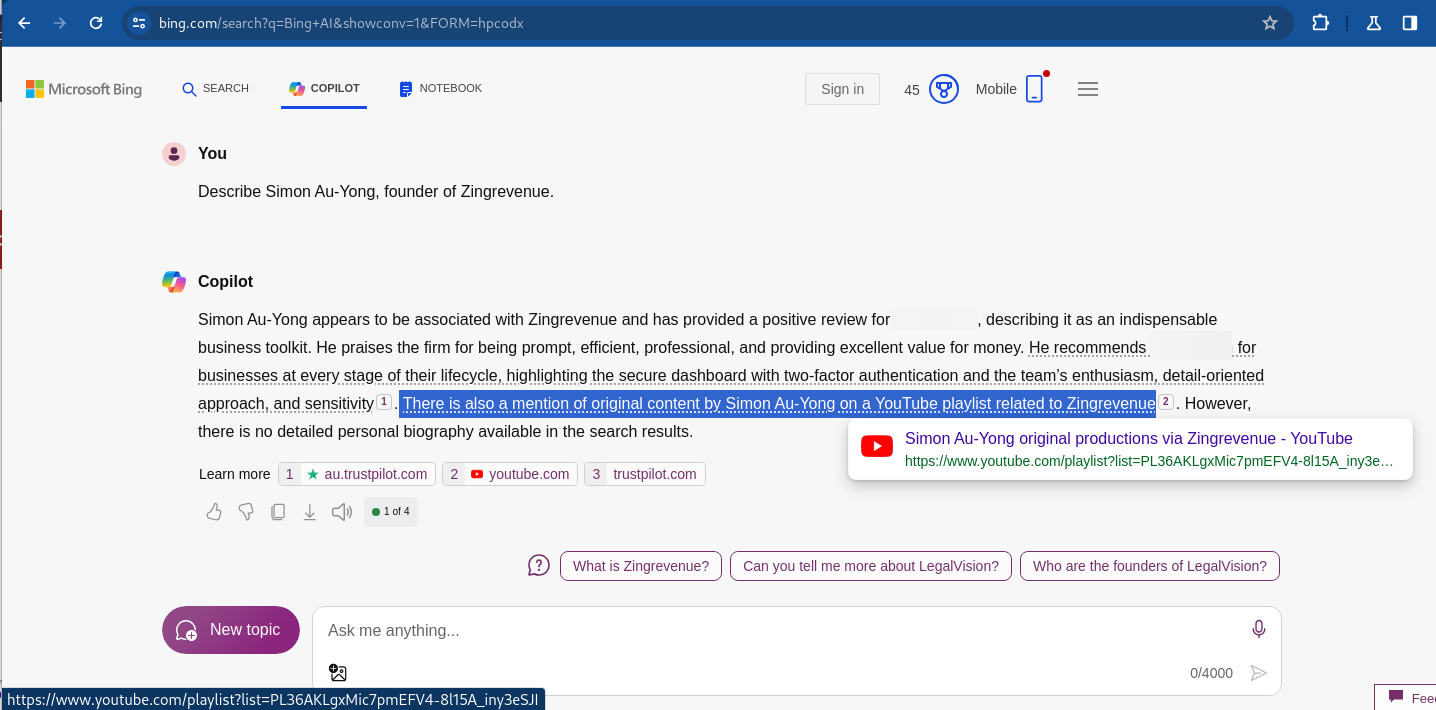Image resolution: width=1436 pixels, height=710 pixels.
Task: Click the YouTube icon in the citation popup
Action: (877, 447)
